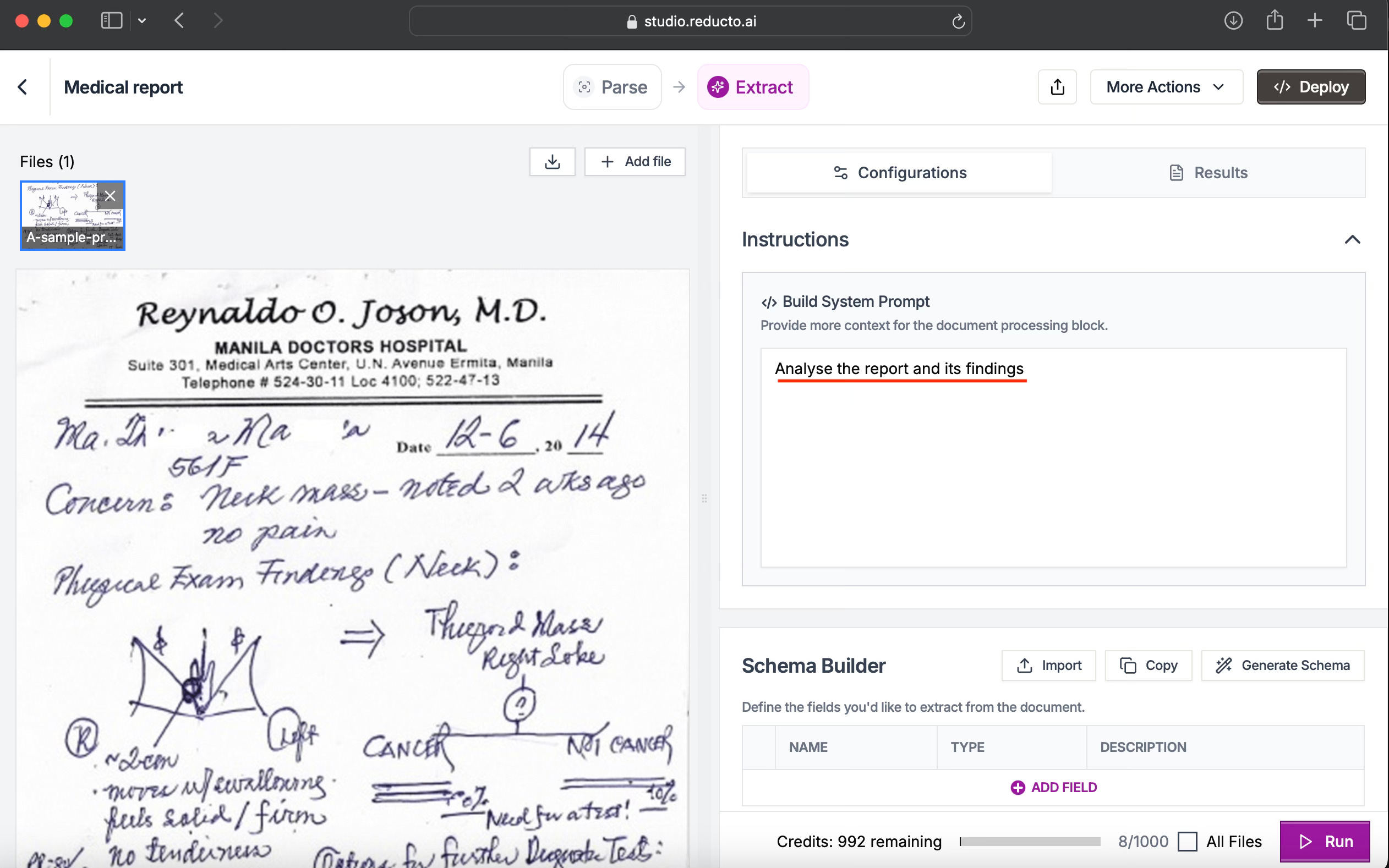
Task: Click Generate Schema button
Action: [x=1282, y=666]
